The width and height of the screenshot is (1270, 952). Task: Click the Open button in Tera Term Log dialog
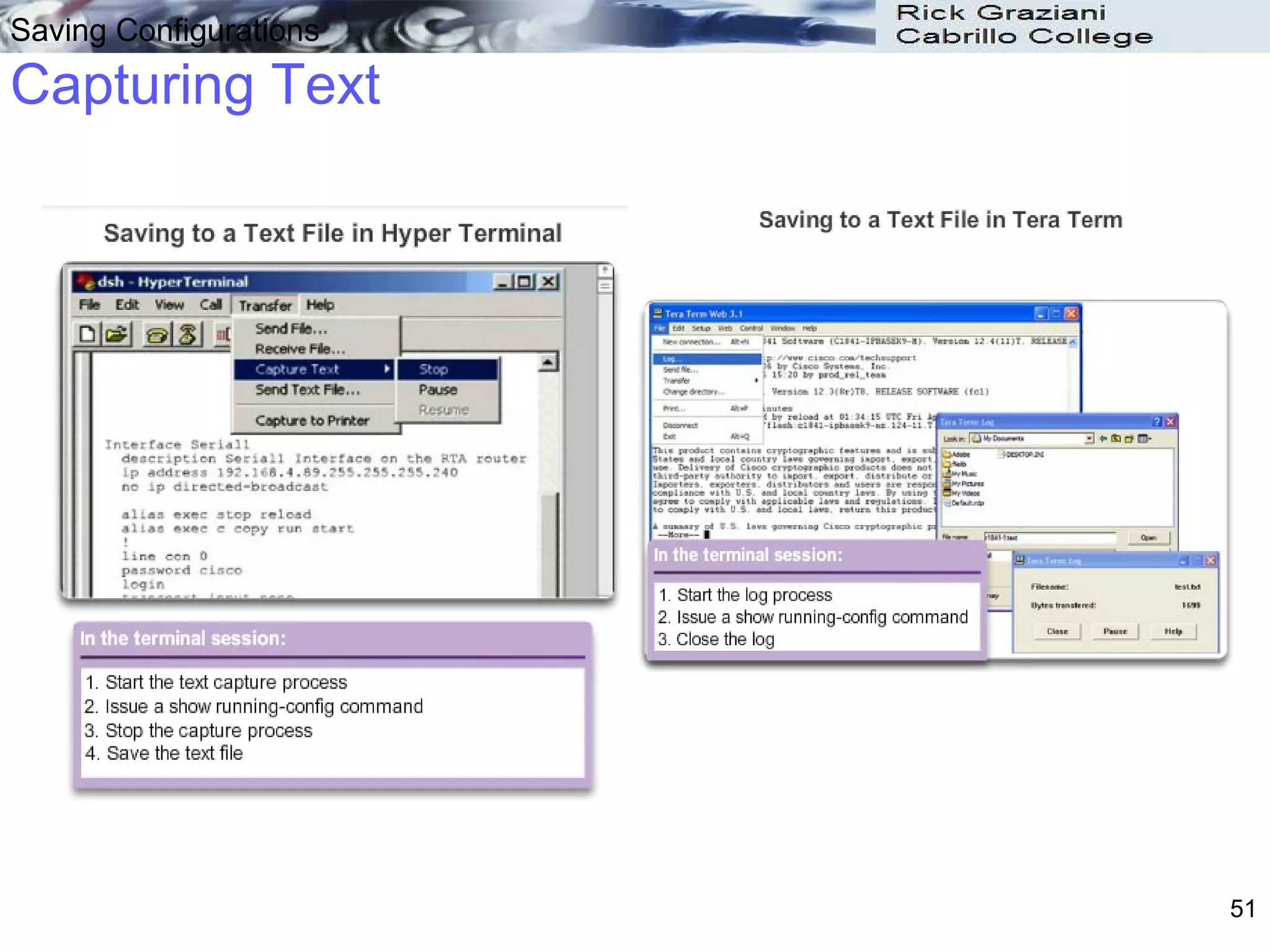1148,537
